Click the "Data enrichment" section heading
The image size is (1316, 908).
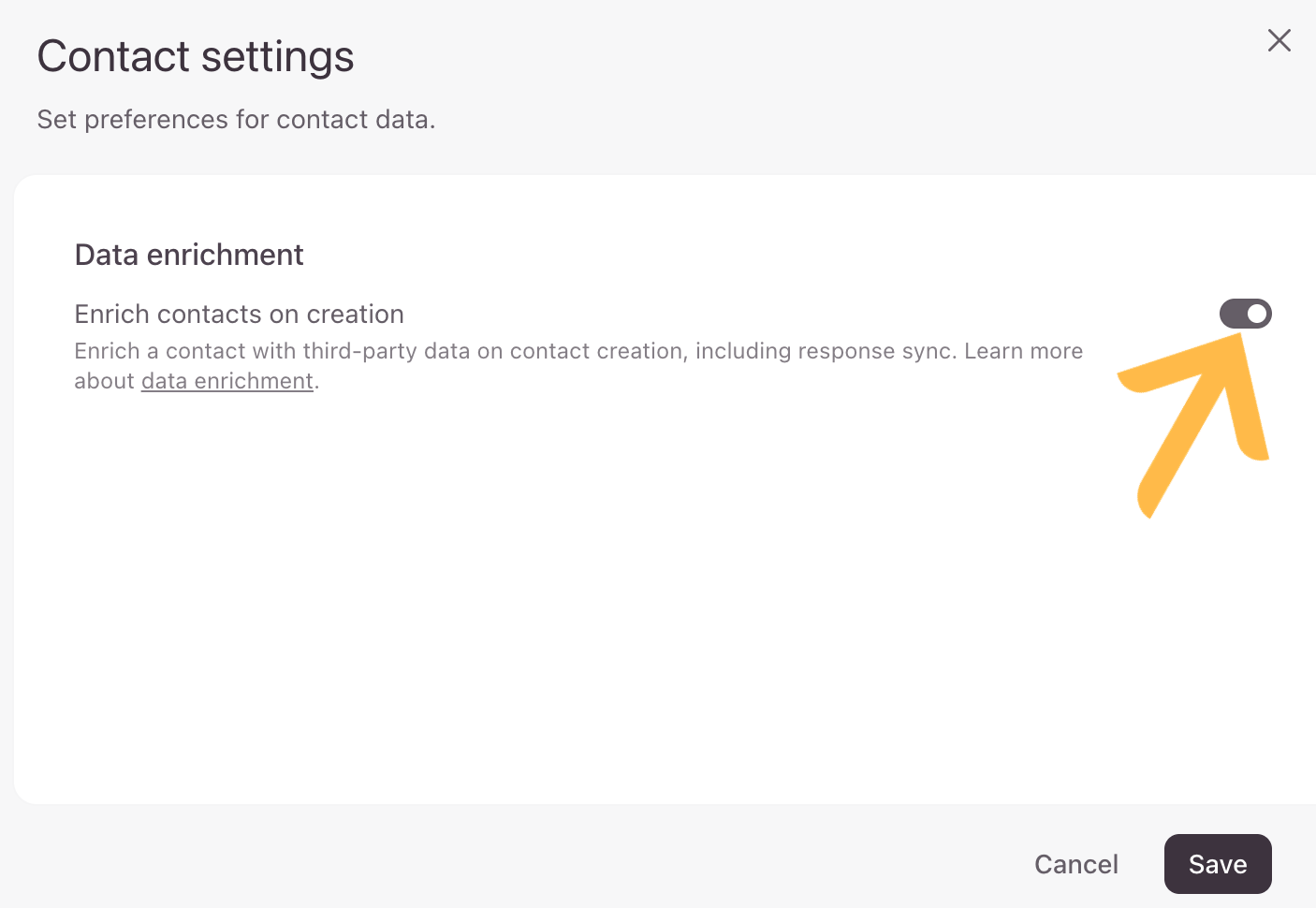189,255
